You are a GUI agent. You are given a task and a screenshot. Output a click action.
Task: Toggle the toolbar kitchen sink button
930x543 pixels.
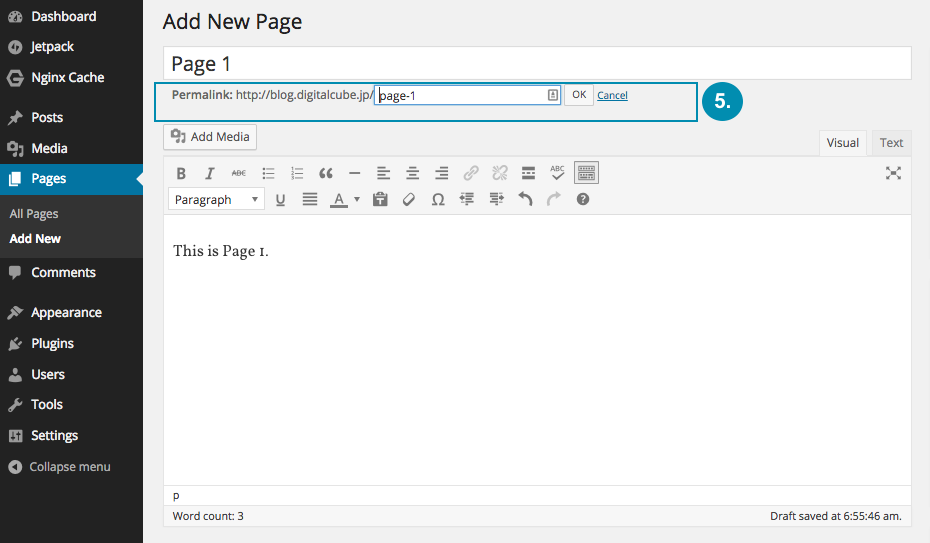point(586,173)
